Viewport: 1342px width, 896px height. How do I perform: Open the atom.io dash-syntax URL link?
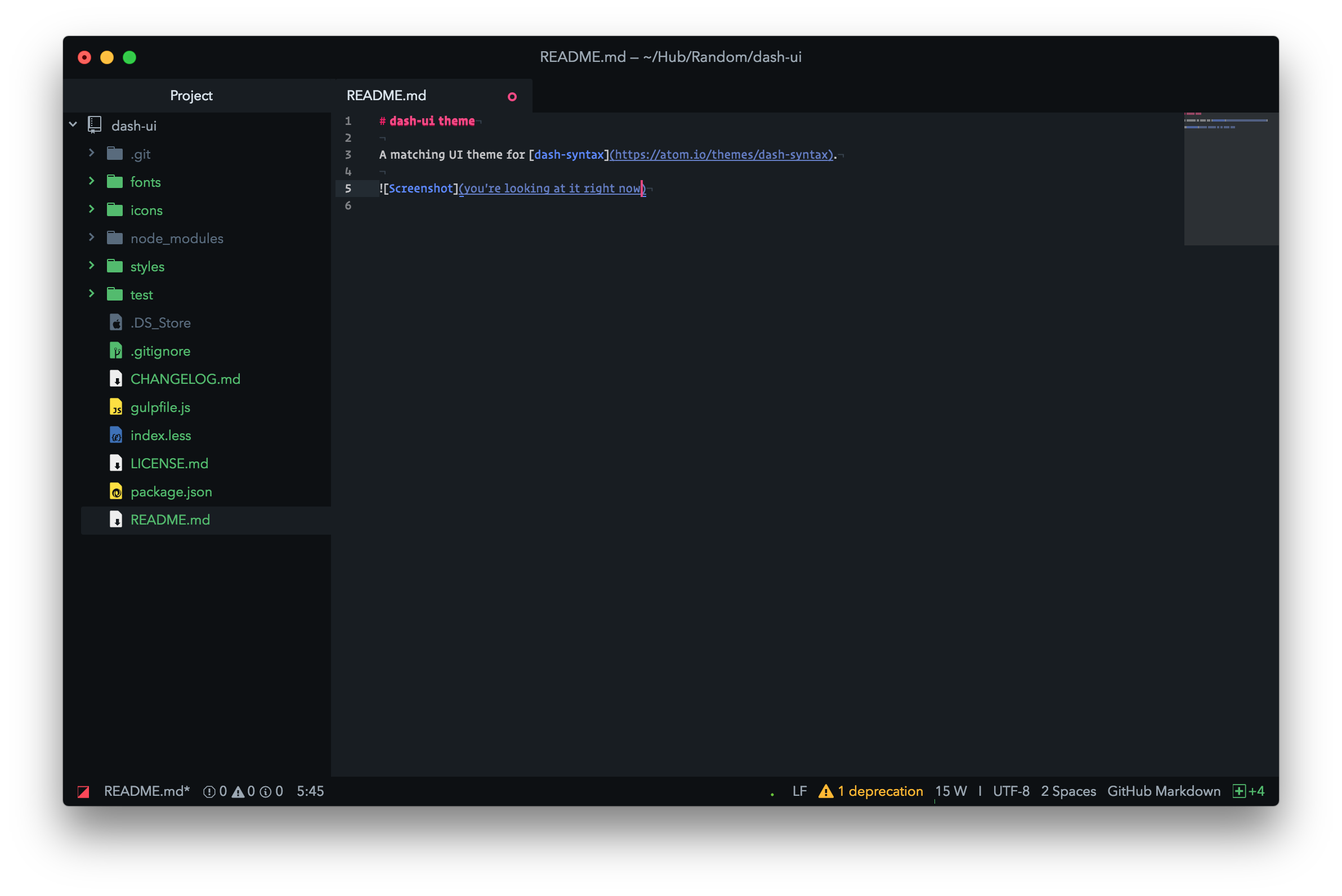(x=721, y=155)
